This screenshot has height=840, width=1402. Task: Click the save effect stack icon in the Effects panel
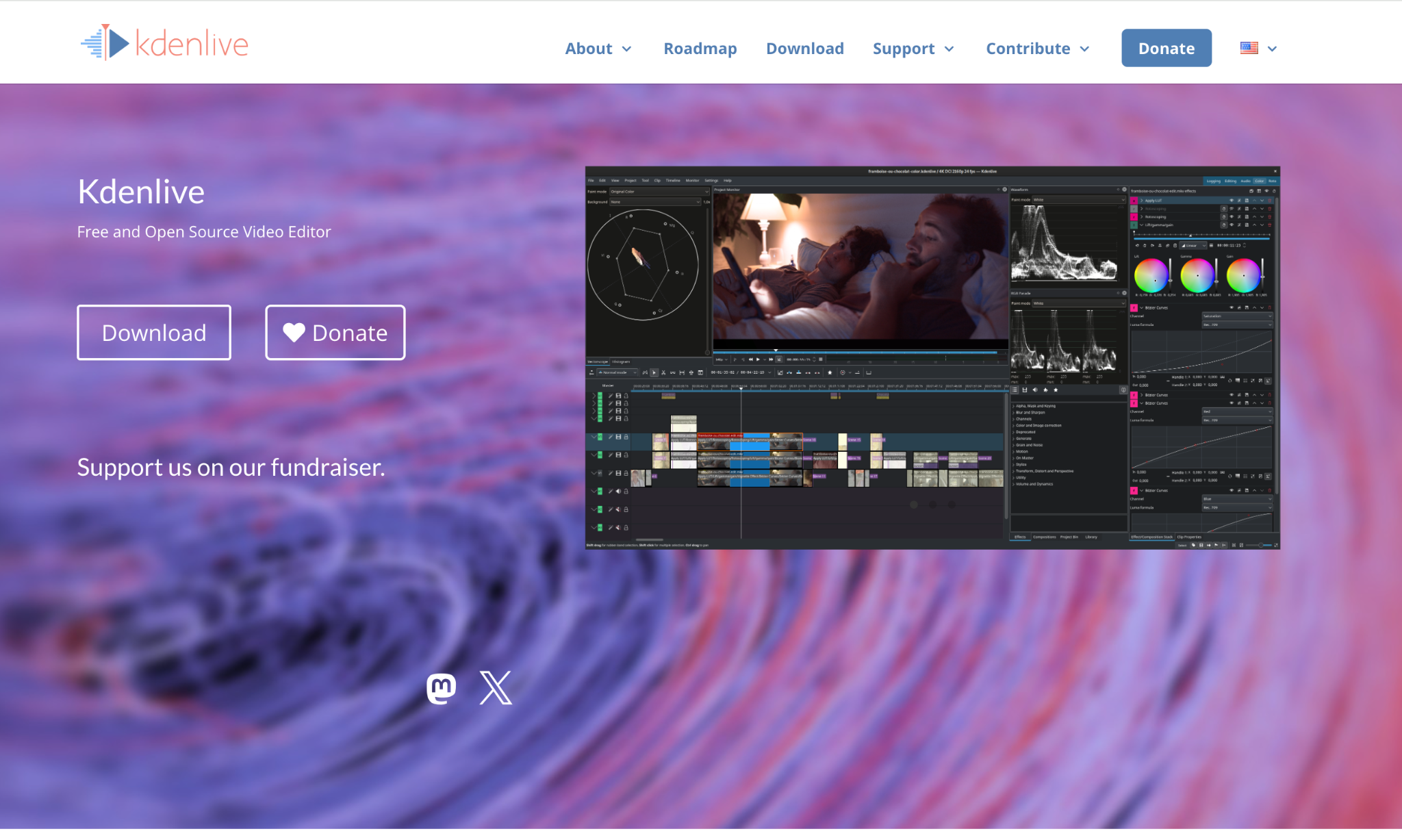(x=1025, y=390)
